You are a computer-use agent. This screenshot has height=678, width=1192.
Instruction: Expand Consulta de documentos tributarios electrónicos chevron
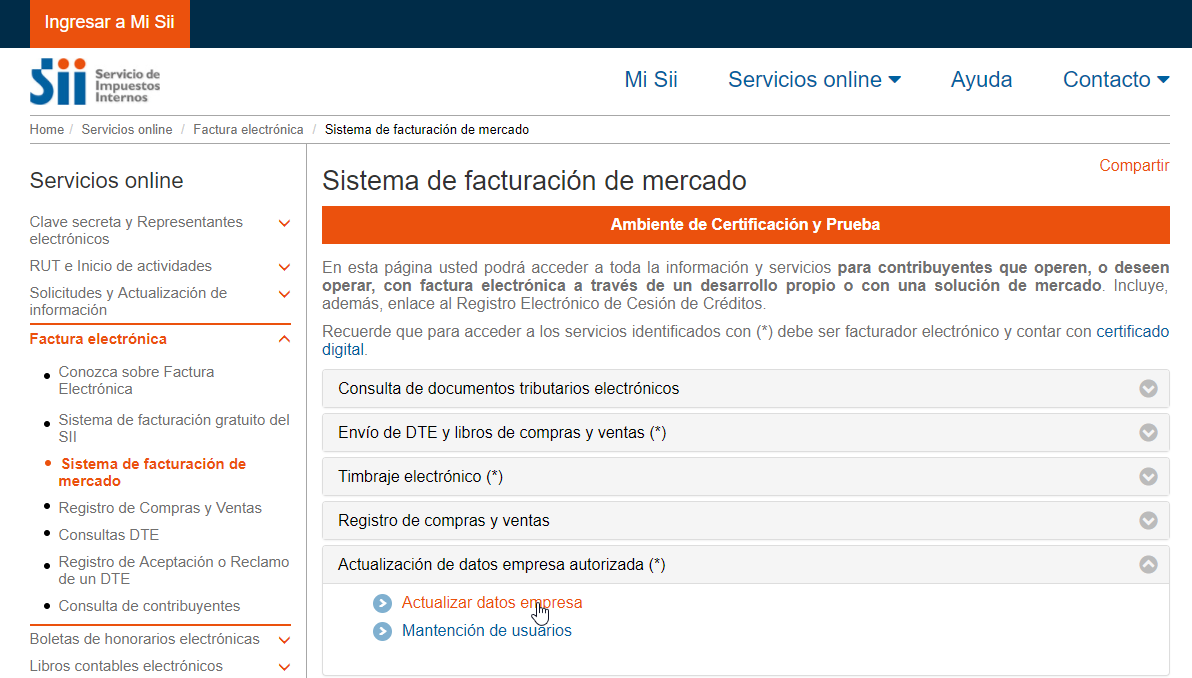(x=1148, y=389)
